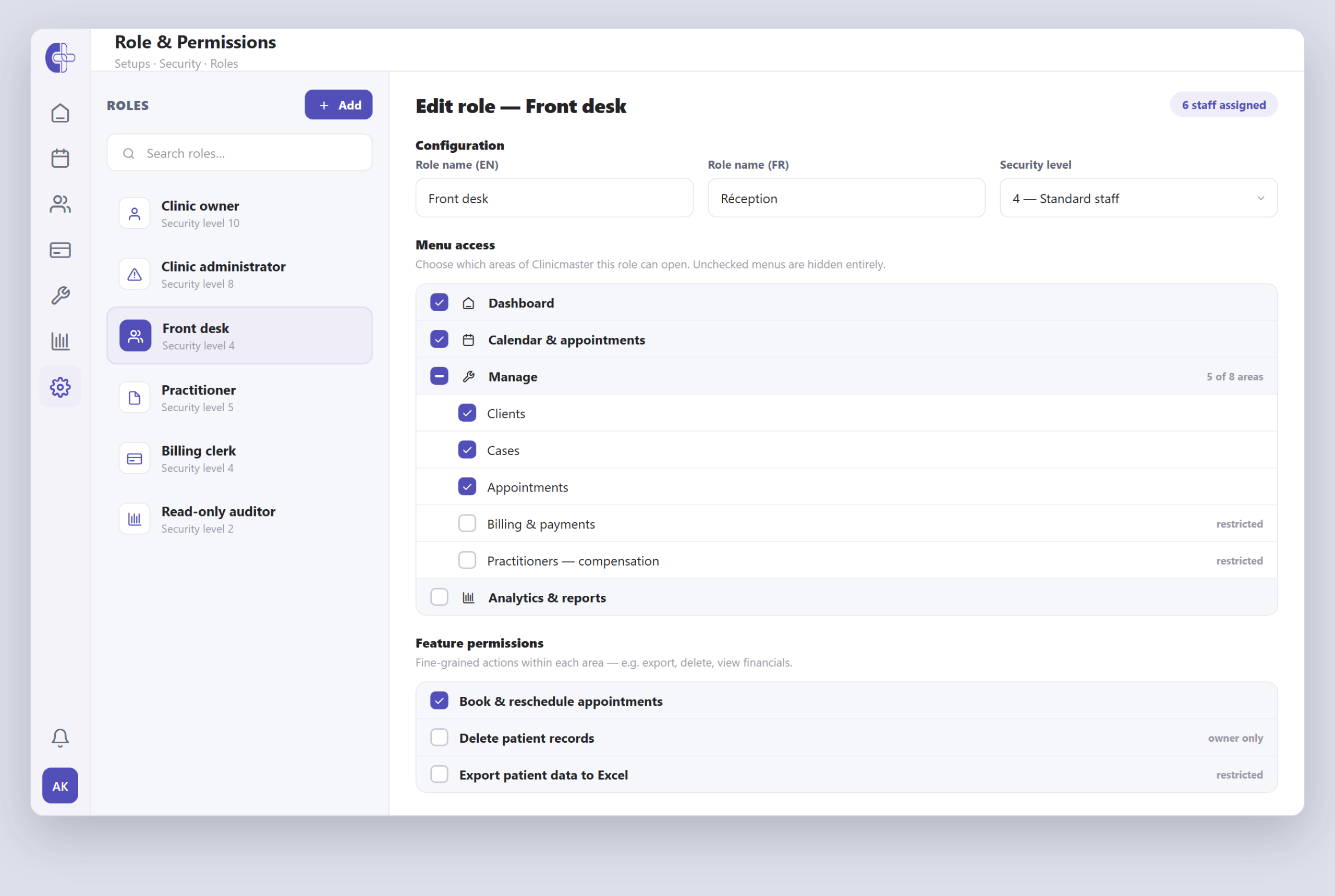The width and height of the screenshot is (1335, 896).
Task: Select the Read-only auditor role
Action: click(x=239, y=519)
